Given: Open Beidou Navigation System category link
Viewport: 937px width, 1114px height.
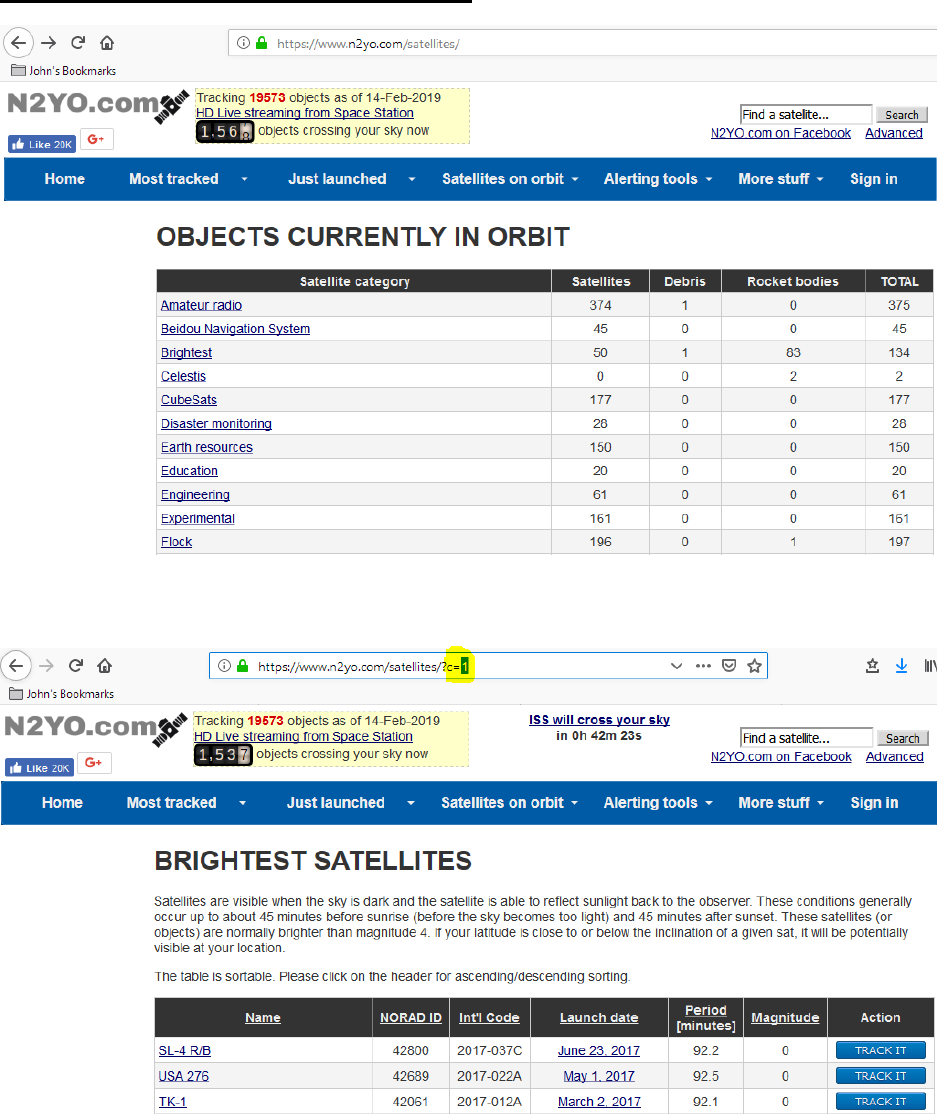Looking at the screenshot, I should [235, 328].
